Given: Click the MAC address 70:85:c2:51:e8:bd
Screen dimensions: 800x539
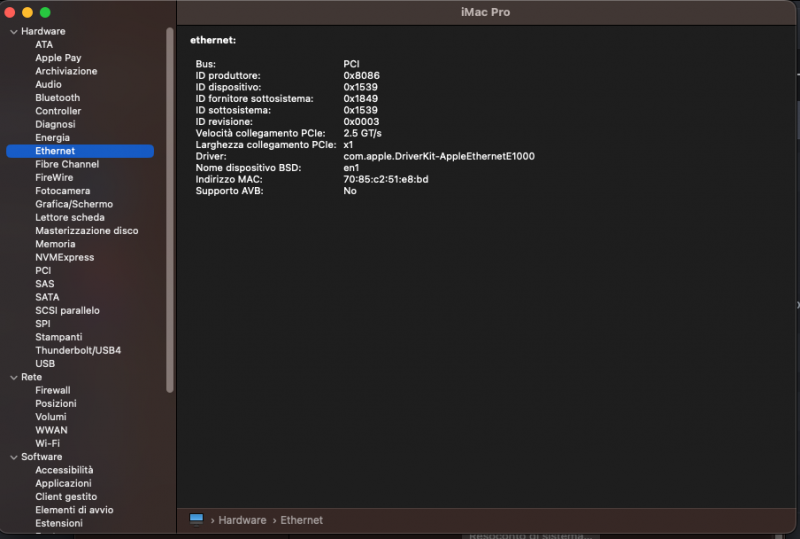Looking at the screenshot, I should pyautogui.click(x=386, y=179).
